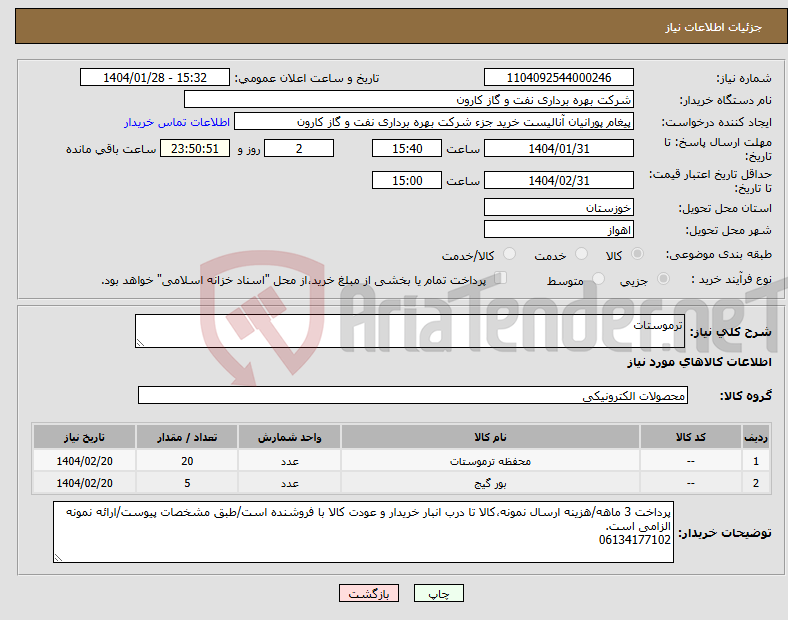788x620 pixels.
Task: Toggle the اسناد خزانه اسلامی payment checkbox
Action: click(x=501, y=278)
